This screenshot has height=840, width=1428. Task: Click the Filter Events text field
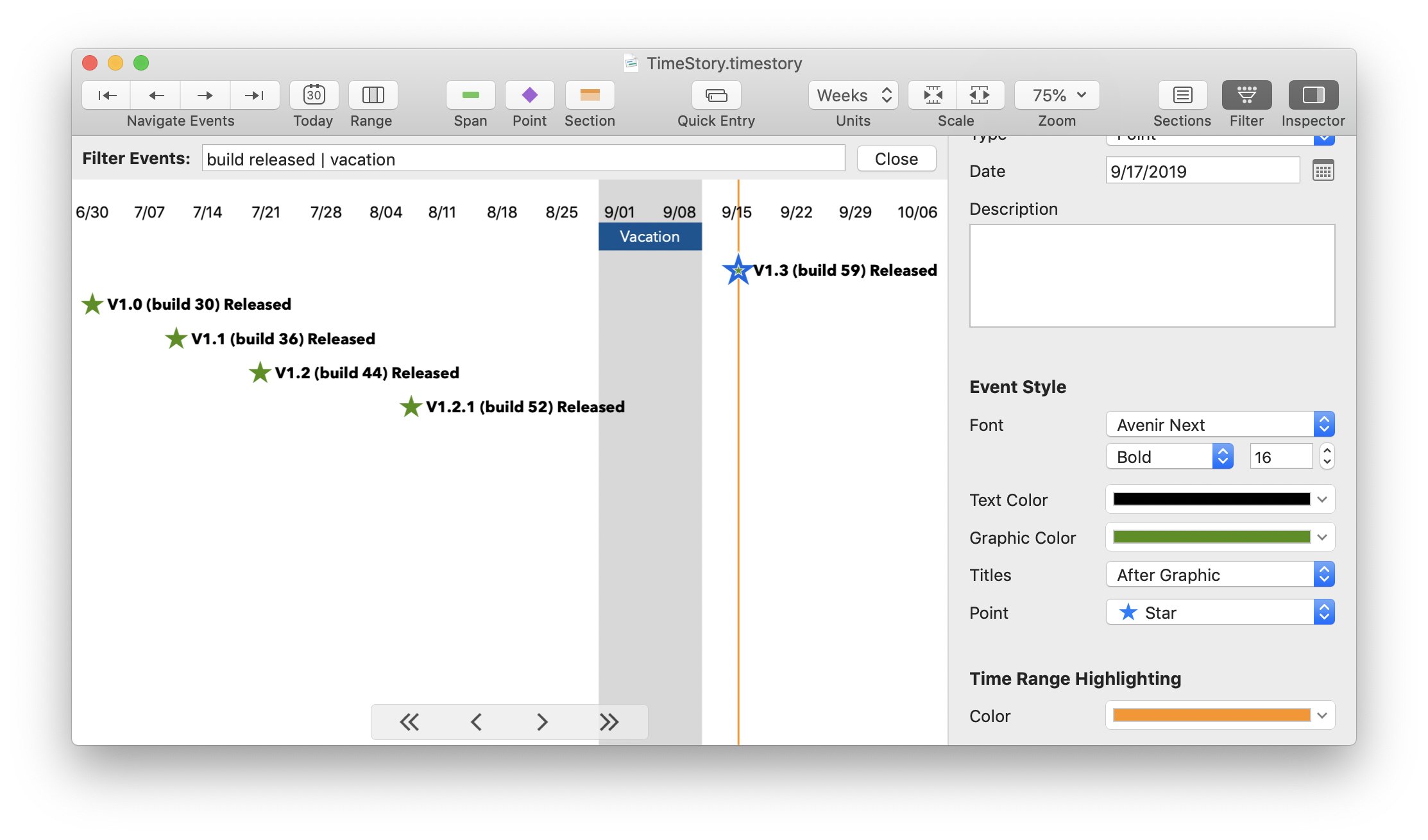click(x=523, y=158)
